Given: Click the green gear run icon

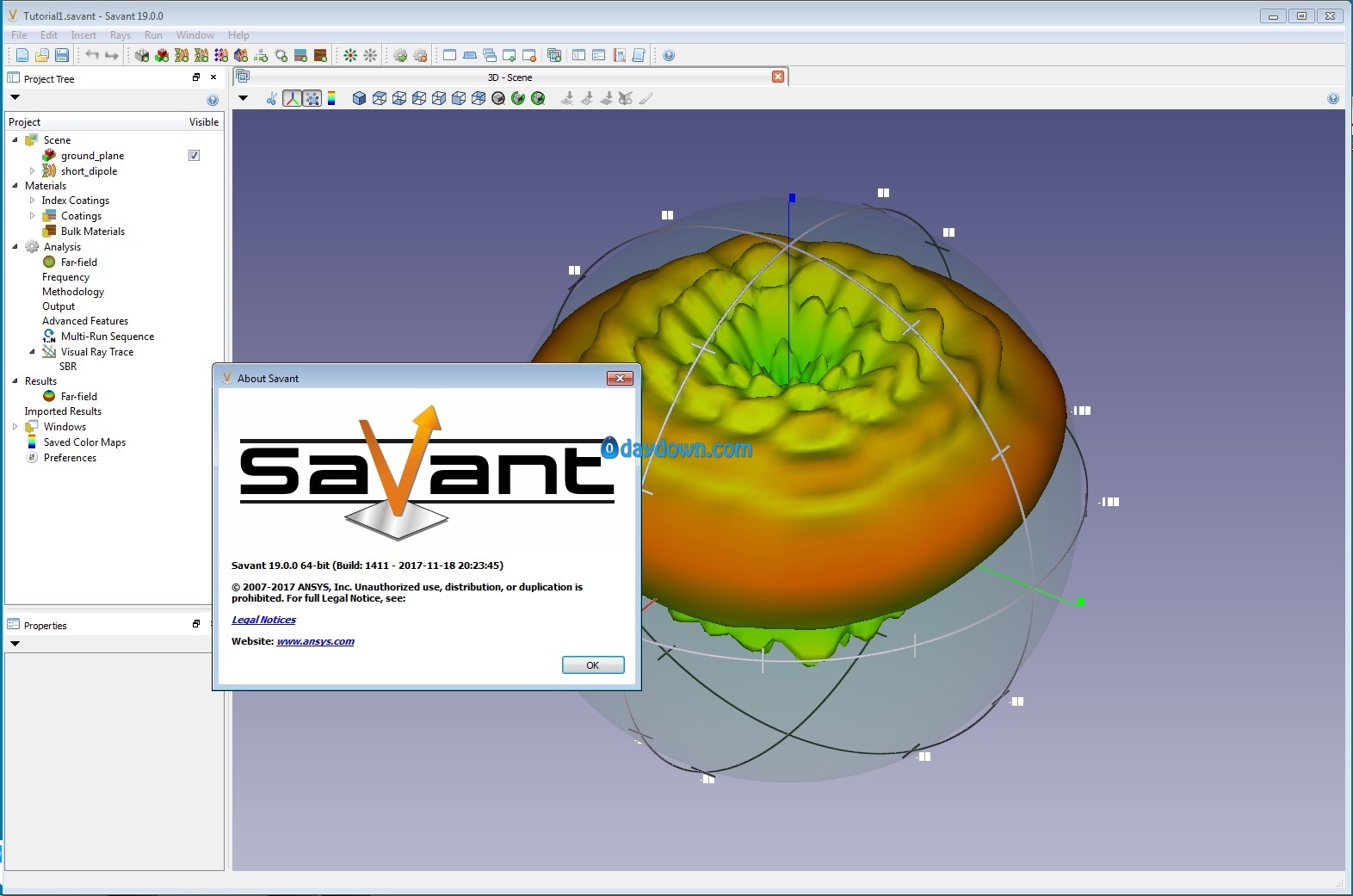Looking at the screenshot, I should click(x=400, y=55).
